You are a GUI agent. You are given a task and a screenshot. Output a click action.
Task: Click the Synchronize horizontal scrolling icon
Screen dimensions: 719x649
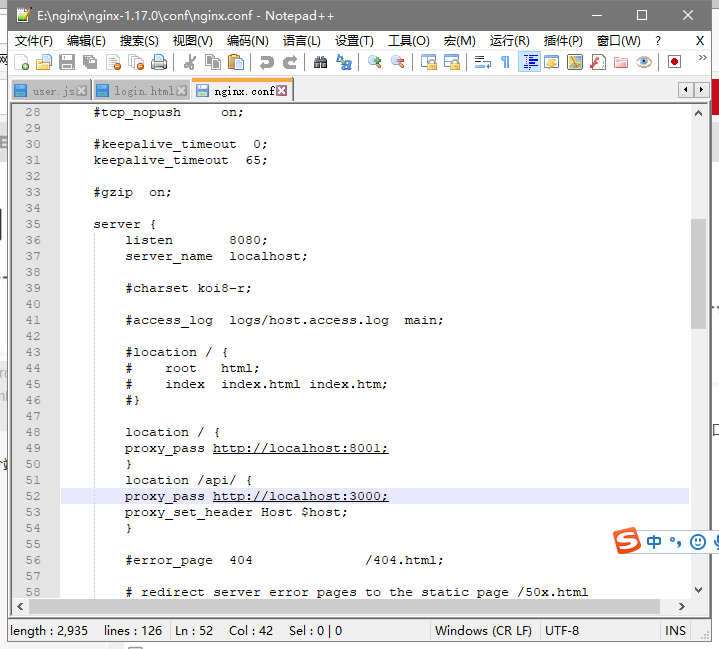click(452, 62)
